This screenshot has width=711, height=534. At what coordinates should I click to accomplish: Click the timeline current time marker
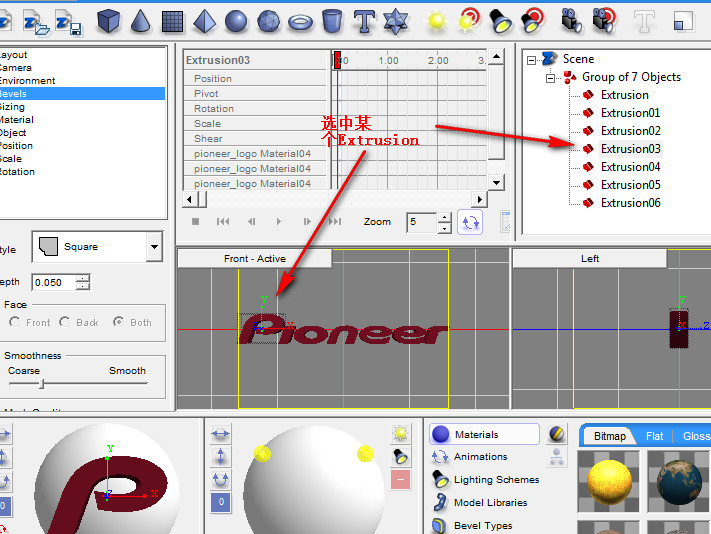point(337,60)
